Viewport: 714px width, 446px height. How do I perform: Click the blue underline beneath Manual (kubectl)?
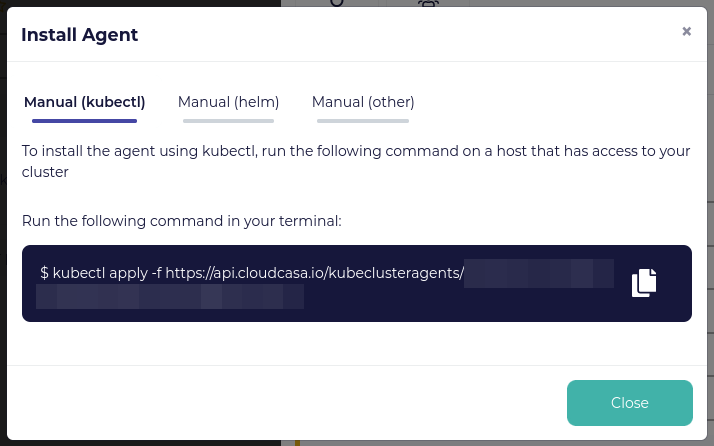[84, 121]
